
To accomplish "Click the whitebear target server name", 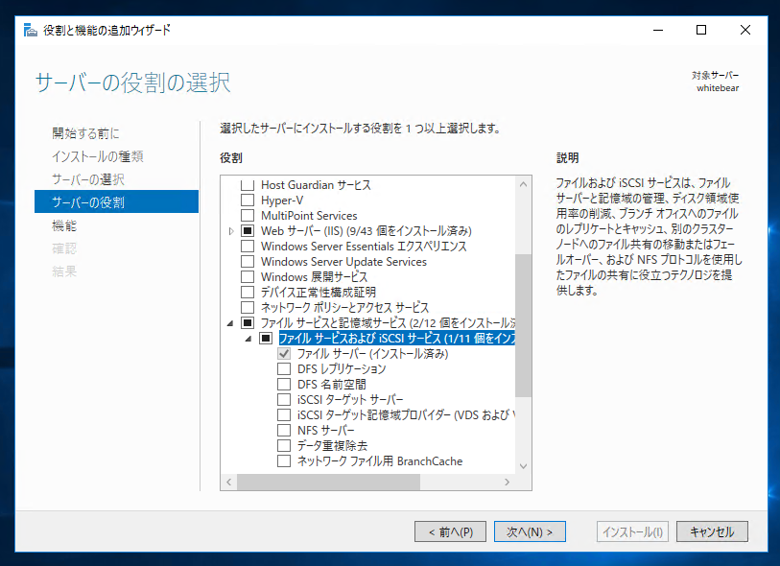I will (717, 88).
